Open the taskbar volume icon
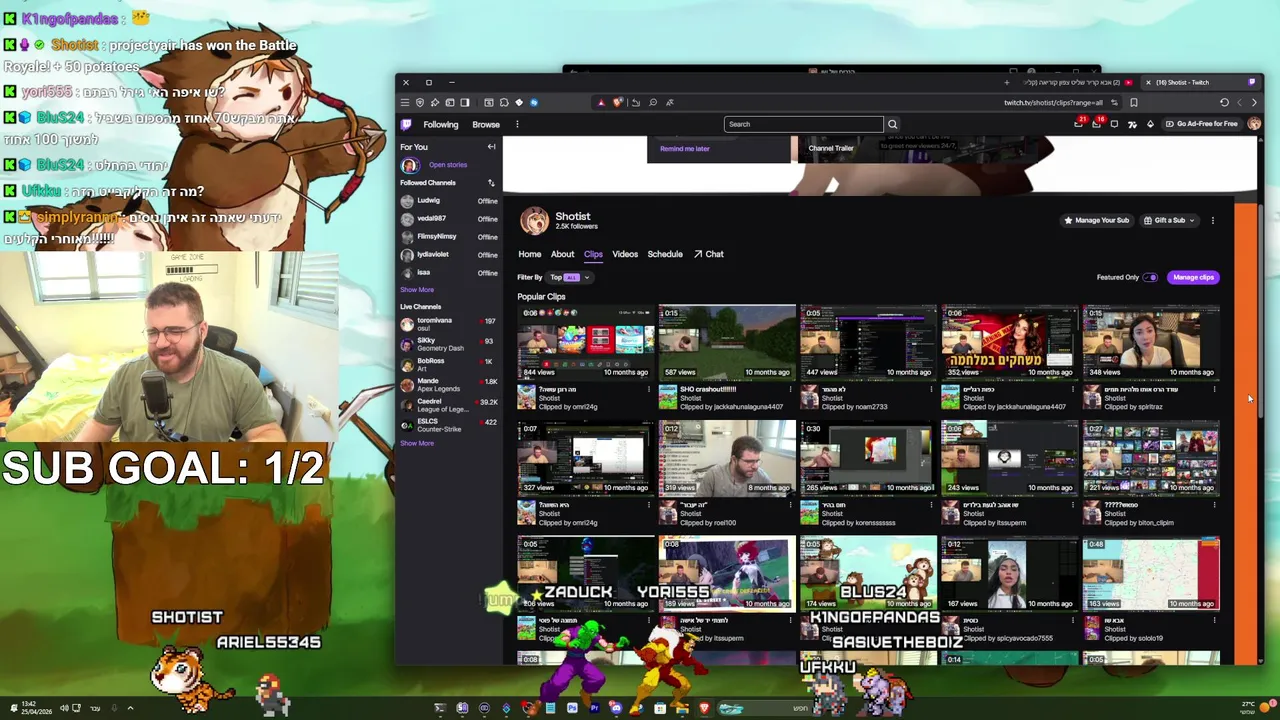Image resolution: width=1280 pixels, height=720 pixels. pos(64,708)
